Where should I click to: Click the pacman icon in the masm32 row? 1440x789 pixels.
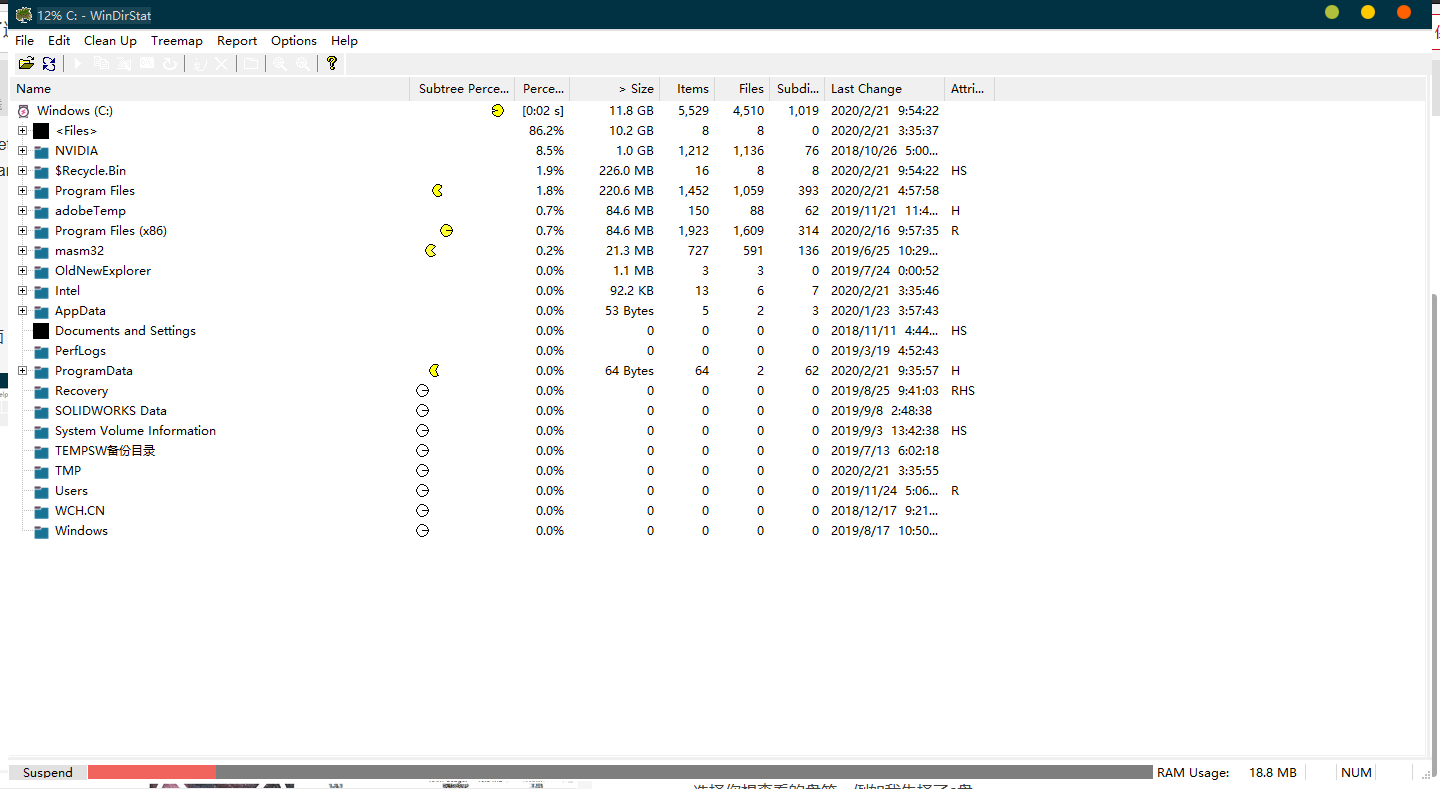[x=431, y=251]
